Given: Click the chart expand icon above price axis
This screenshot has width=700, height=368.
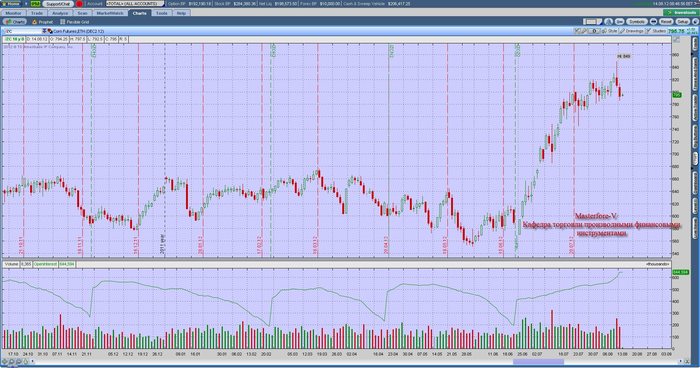Looking at the screenshot, I should (677, 40).
